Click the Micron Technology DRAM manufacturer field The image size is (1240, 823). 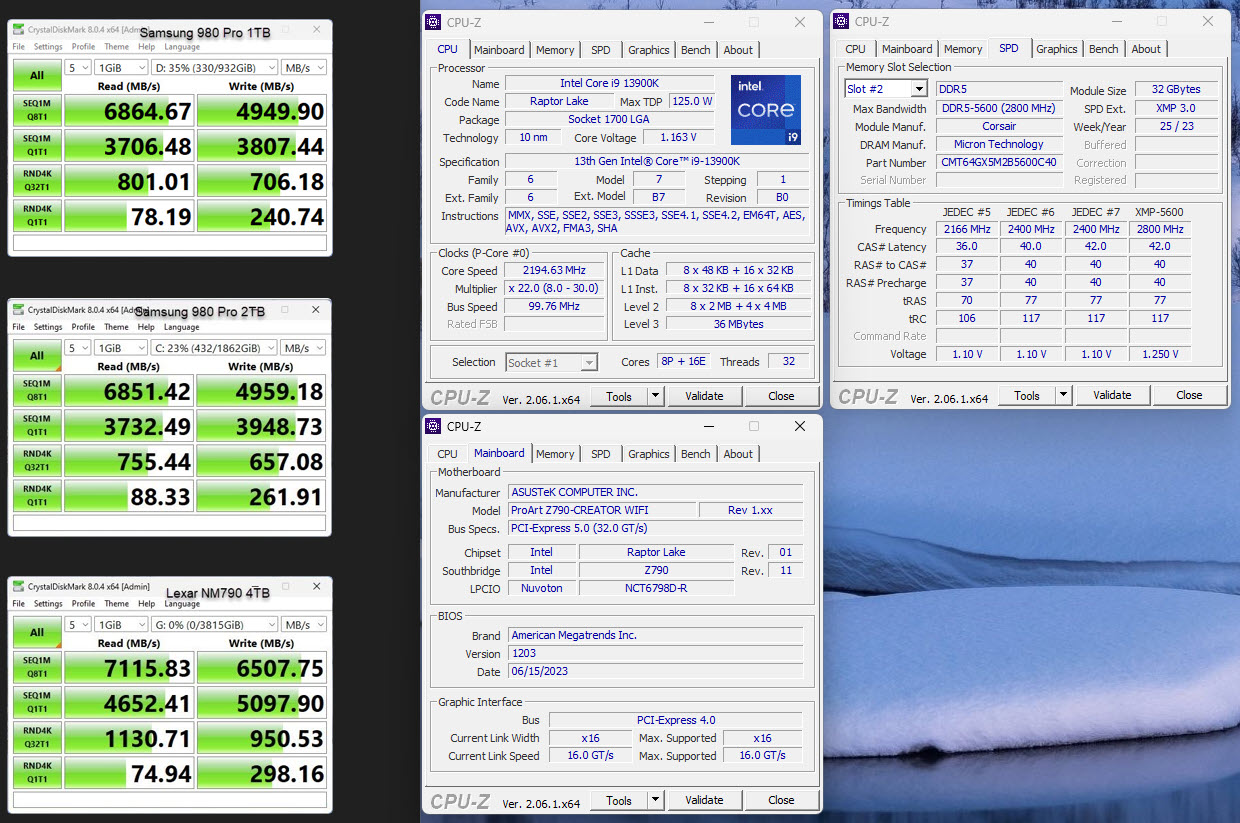999,144
